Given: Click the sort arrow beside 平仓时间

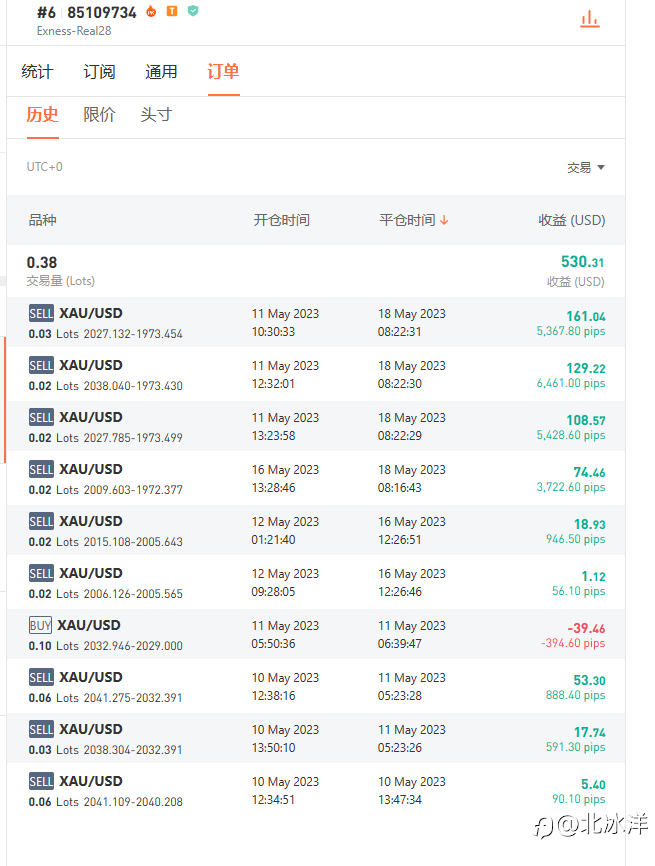Looking at the screenshot, I should pos(444,220).
